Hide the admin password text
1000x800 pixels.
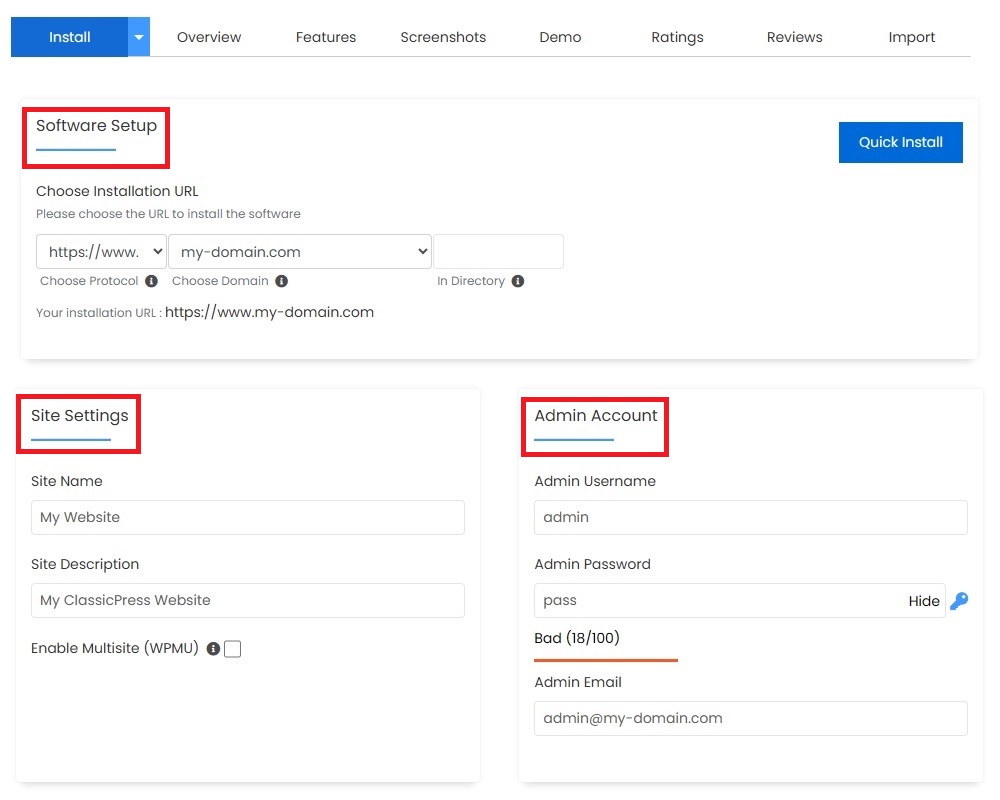(923, 601)
